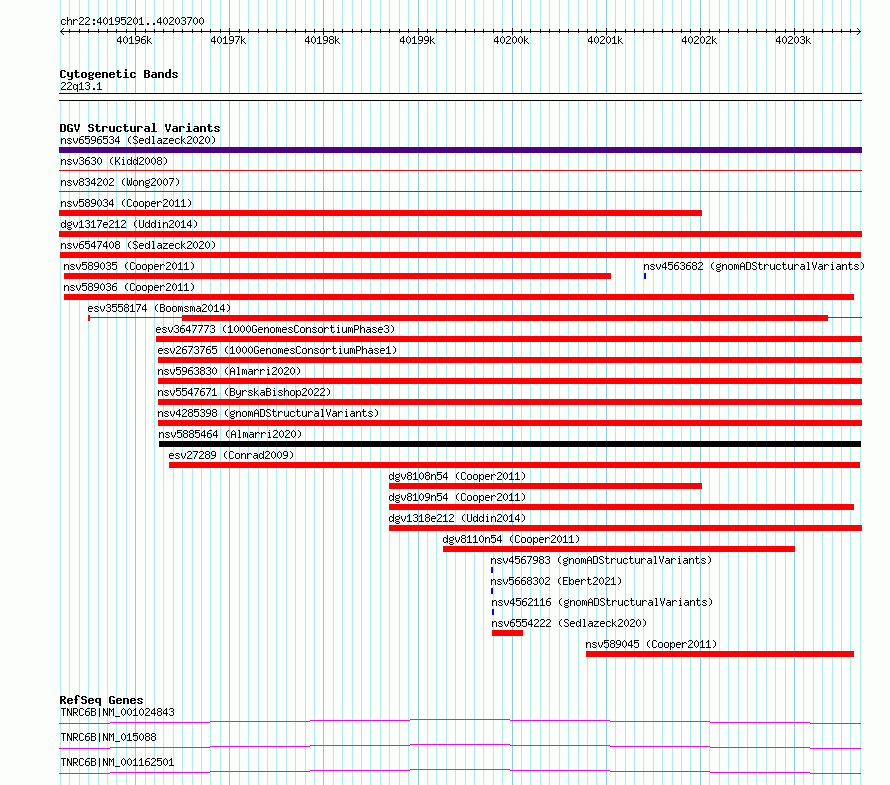Click dgv8108n54 (Cooper2011) label

tap(457, 476)
